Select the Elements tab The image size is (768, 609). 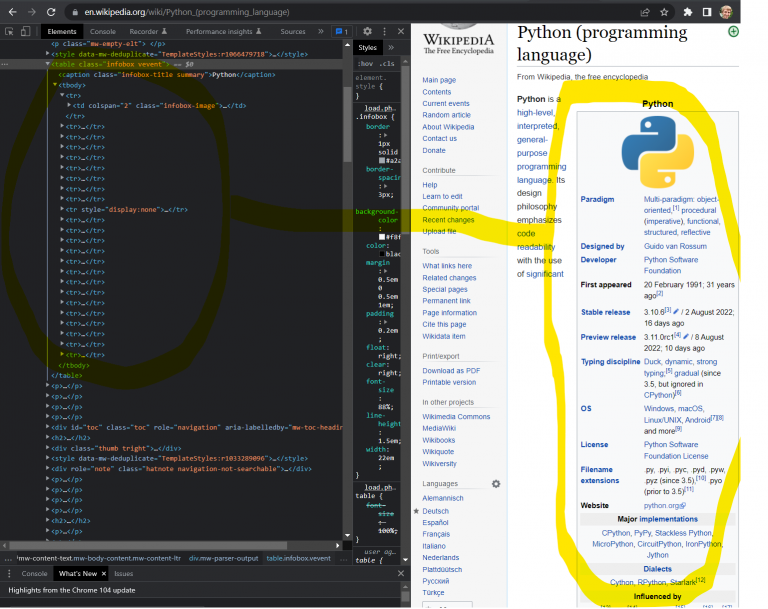tap(62, 31)
